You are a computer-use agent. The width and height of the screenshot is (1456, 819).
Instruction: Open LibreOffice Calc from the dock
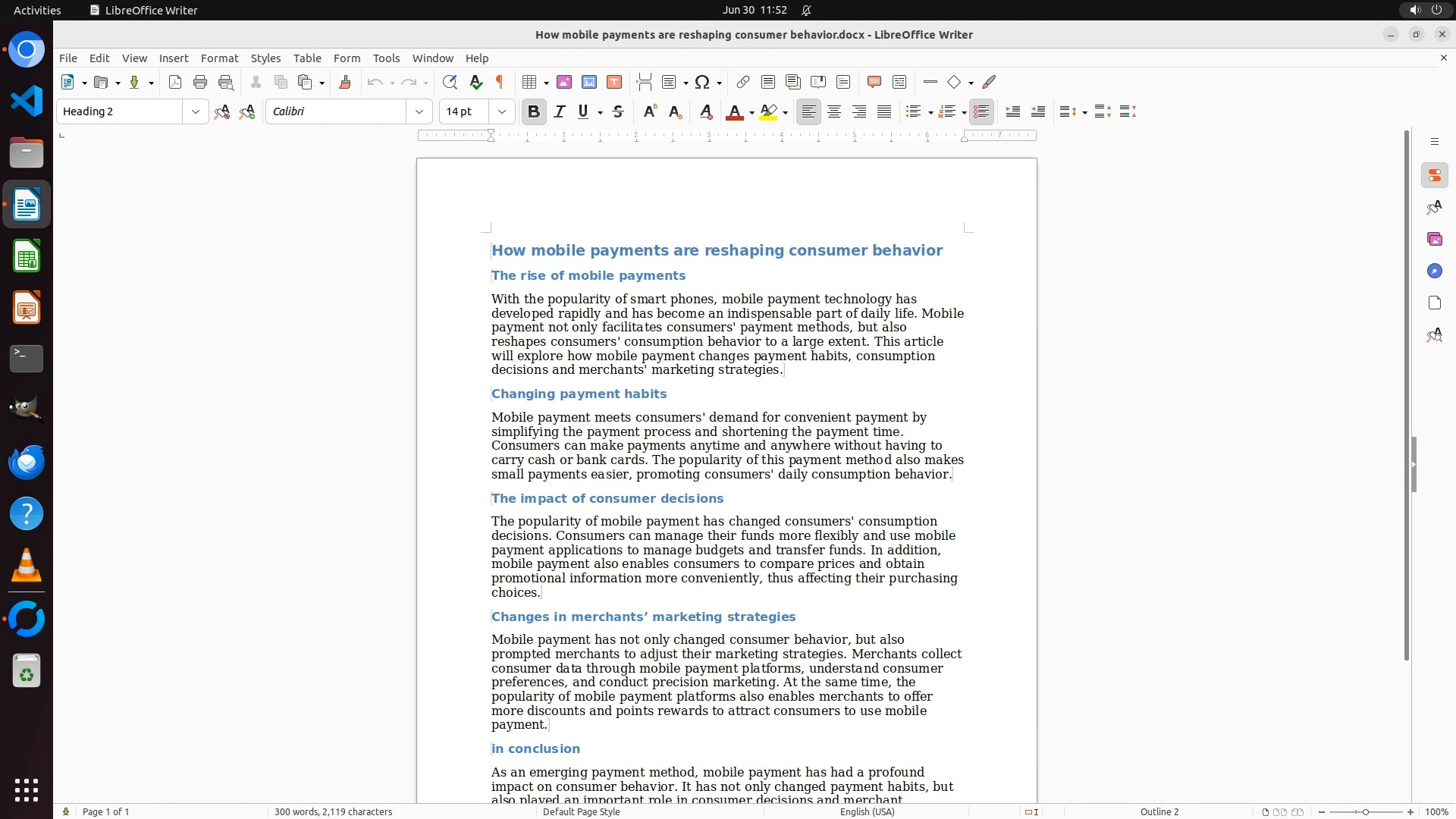pyautogui.click(x=27, y=257)
